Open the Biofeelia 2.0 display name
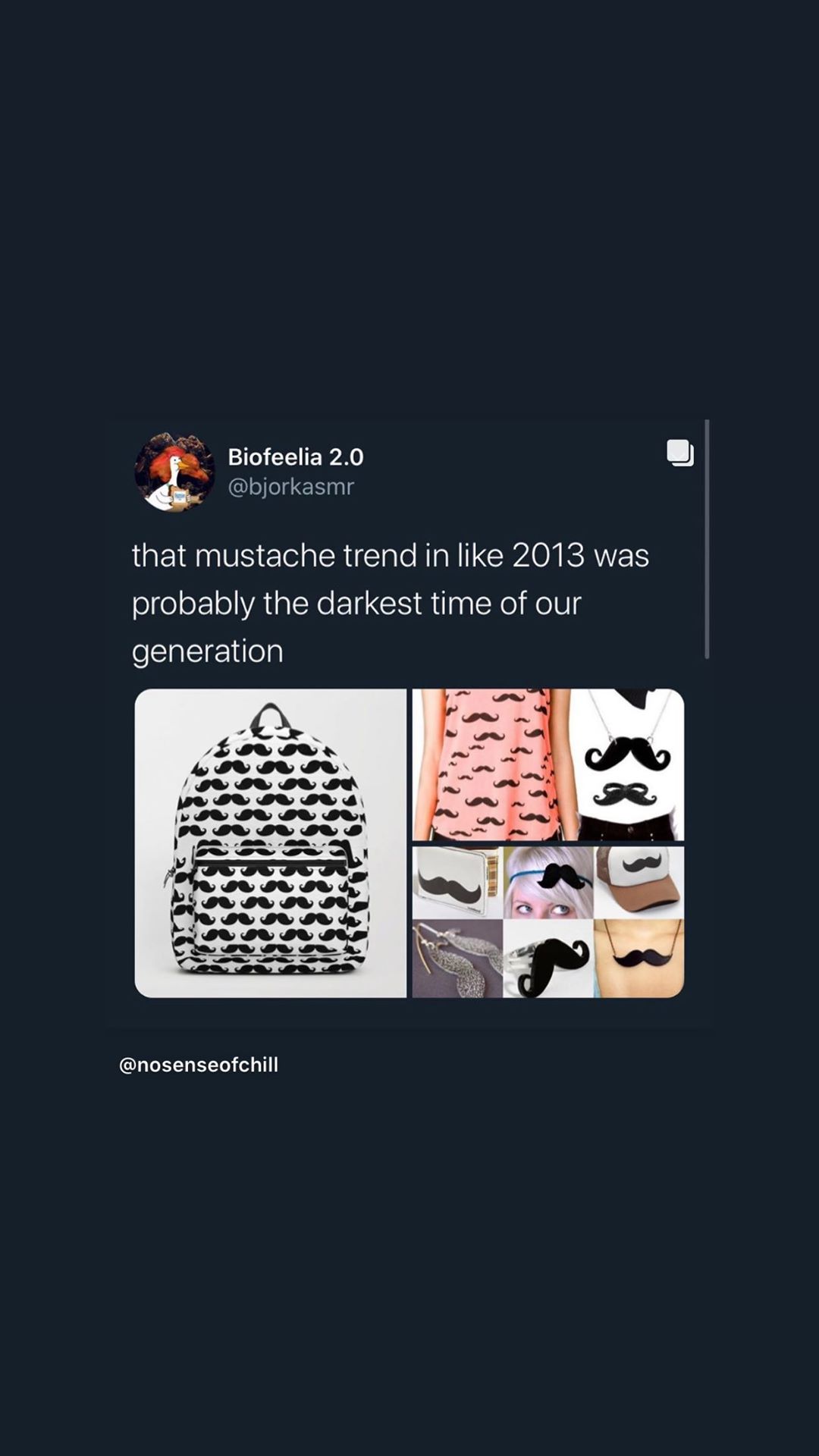819x1456 pixels. coord(296,457)
